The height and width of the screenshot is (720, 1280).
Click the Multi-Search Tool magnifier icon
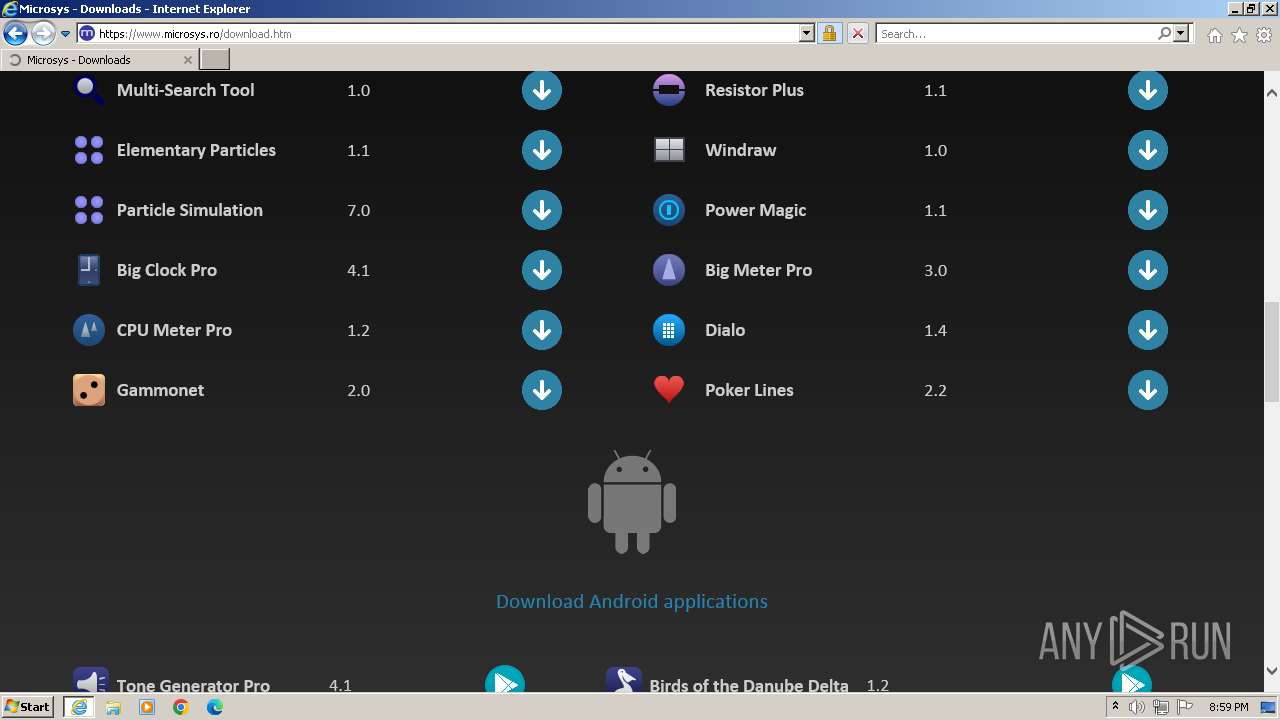click(x=89, y=90)
